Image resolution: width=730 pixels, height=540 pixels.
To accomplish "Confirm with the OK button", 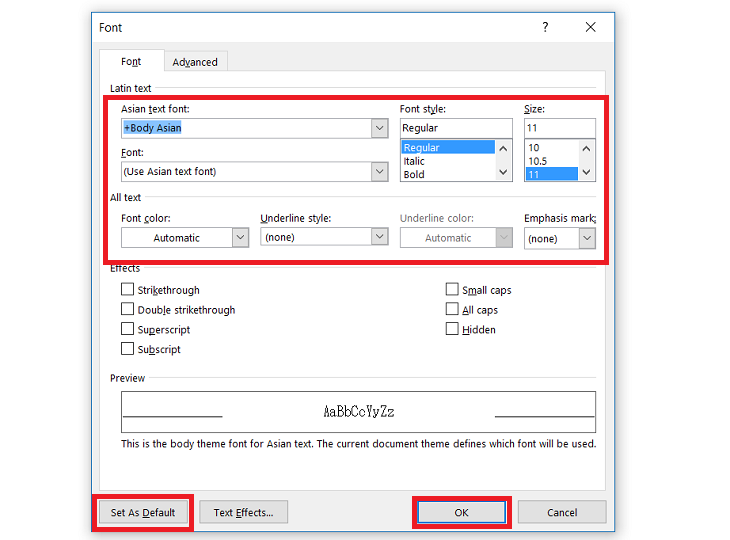I will pos(461,513).
